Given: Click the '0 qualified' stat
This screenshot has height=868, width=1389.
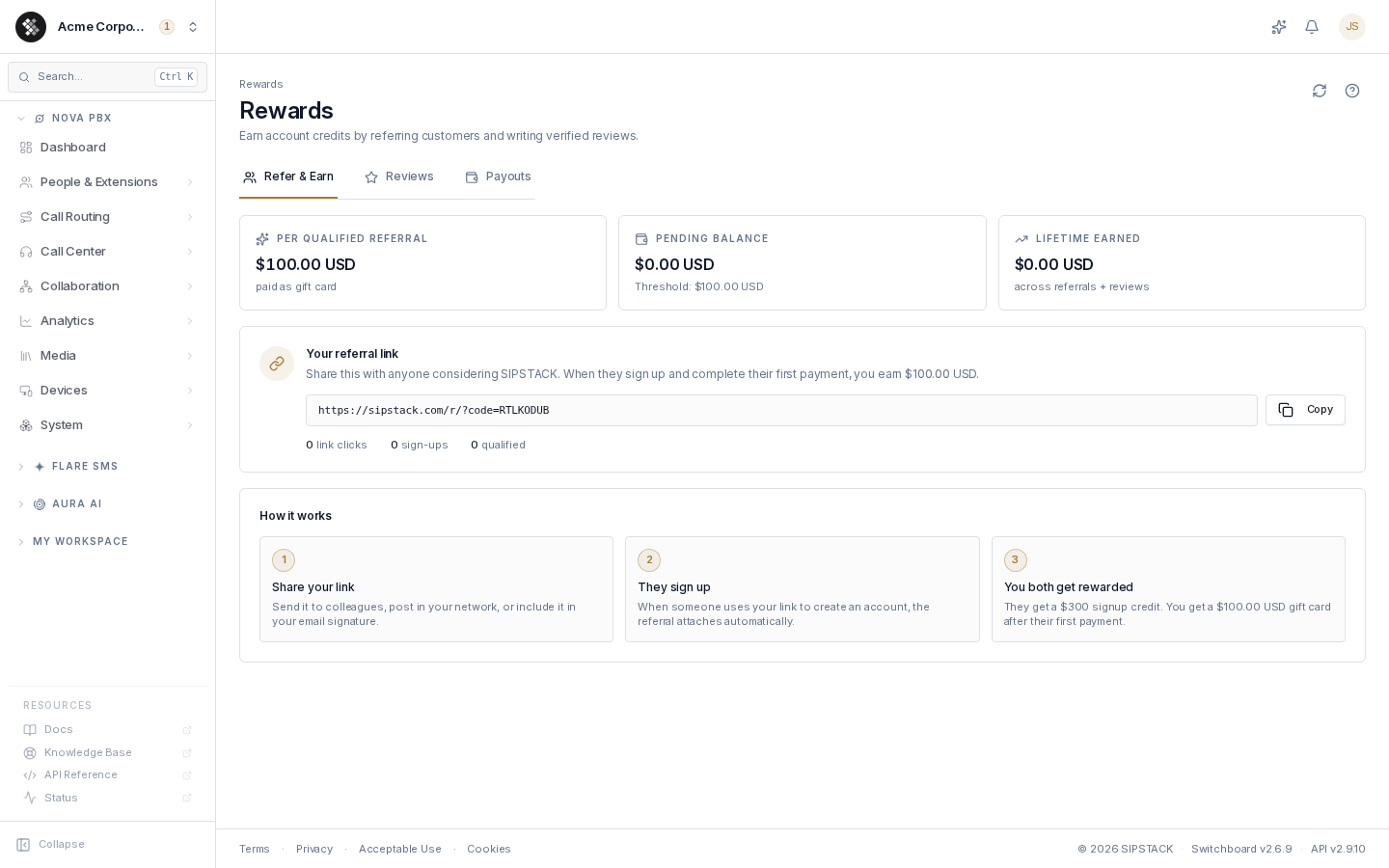Looking at the screenshot, I should pos(498,446).
